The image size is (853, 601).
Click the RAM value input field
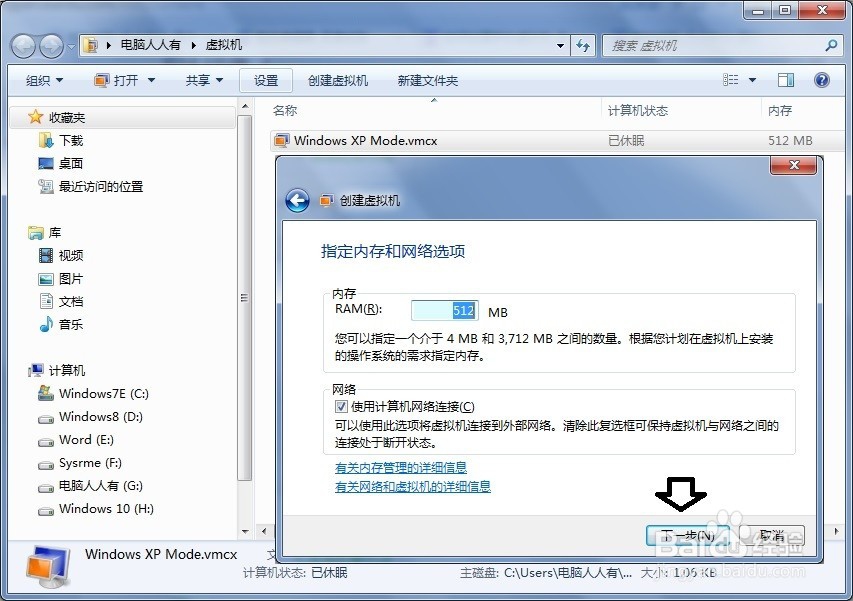445,311
